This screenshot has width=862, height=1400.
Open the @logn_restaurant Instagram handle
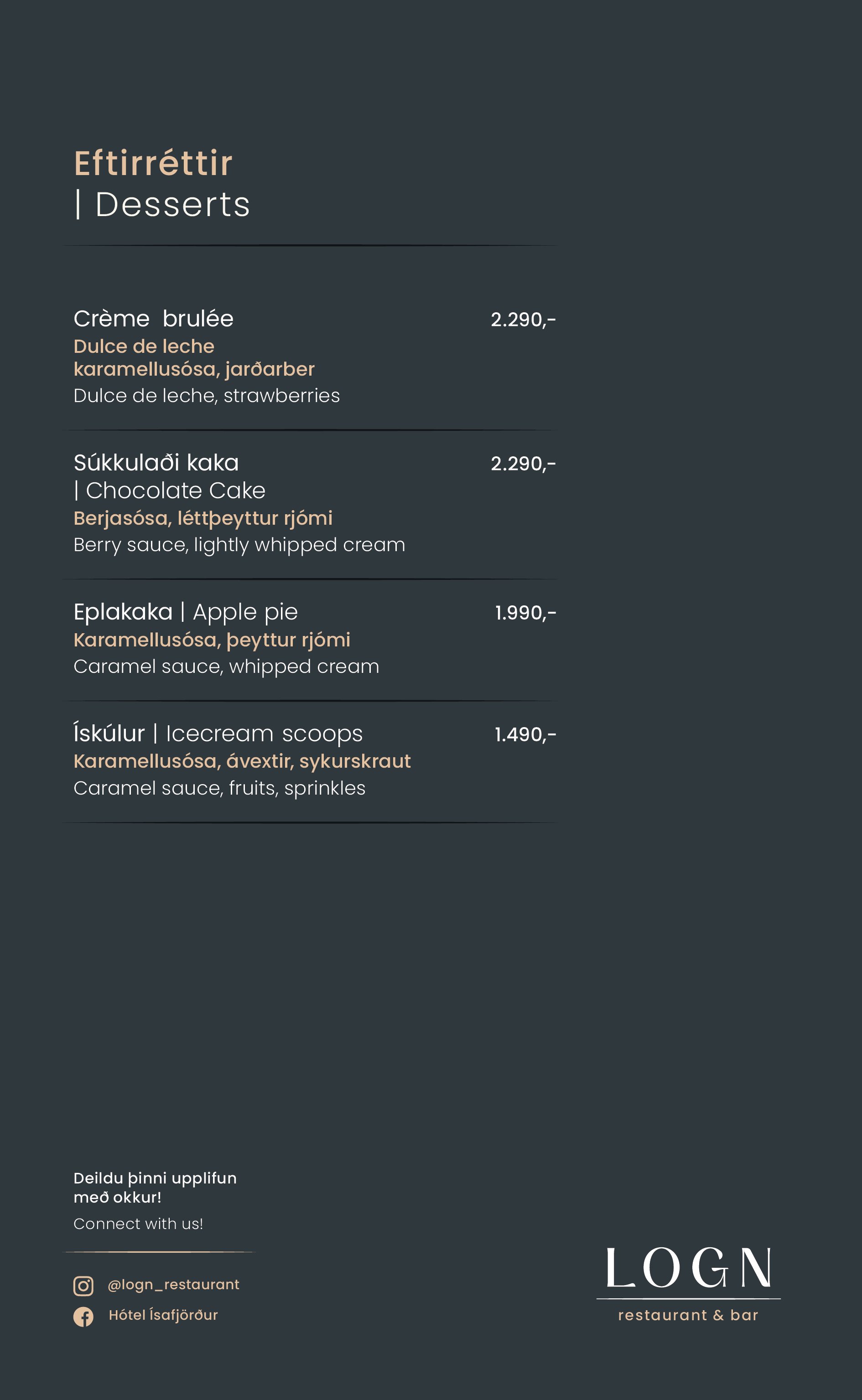point(173,1284)
